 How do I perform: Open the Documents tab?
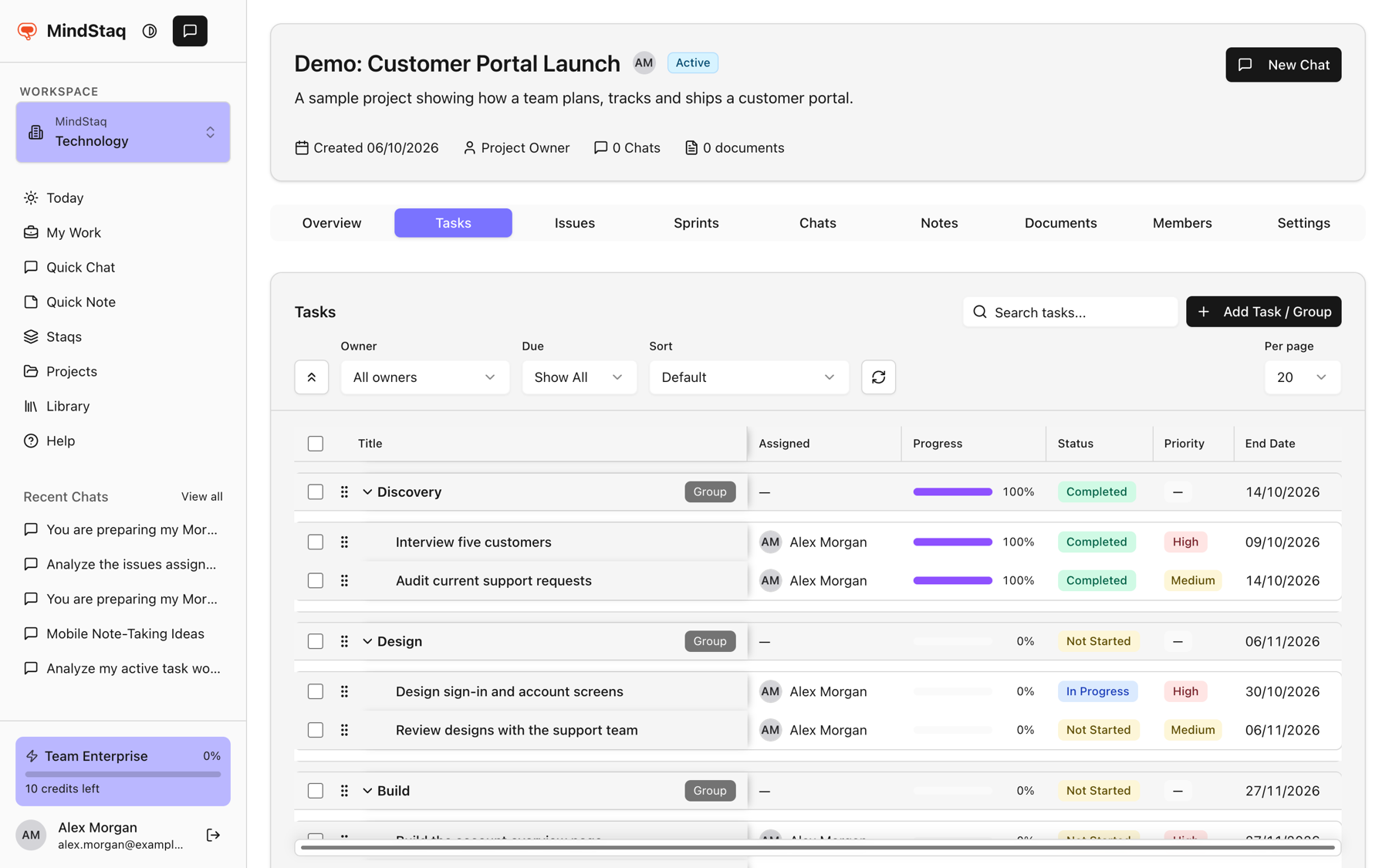point(1060,223)
